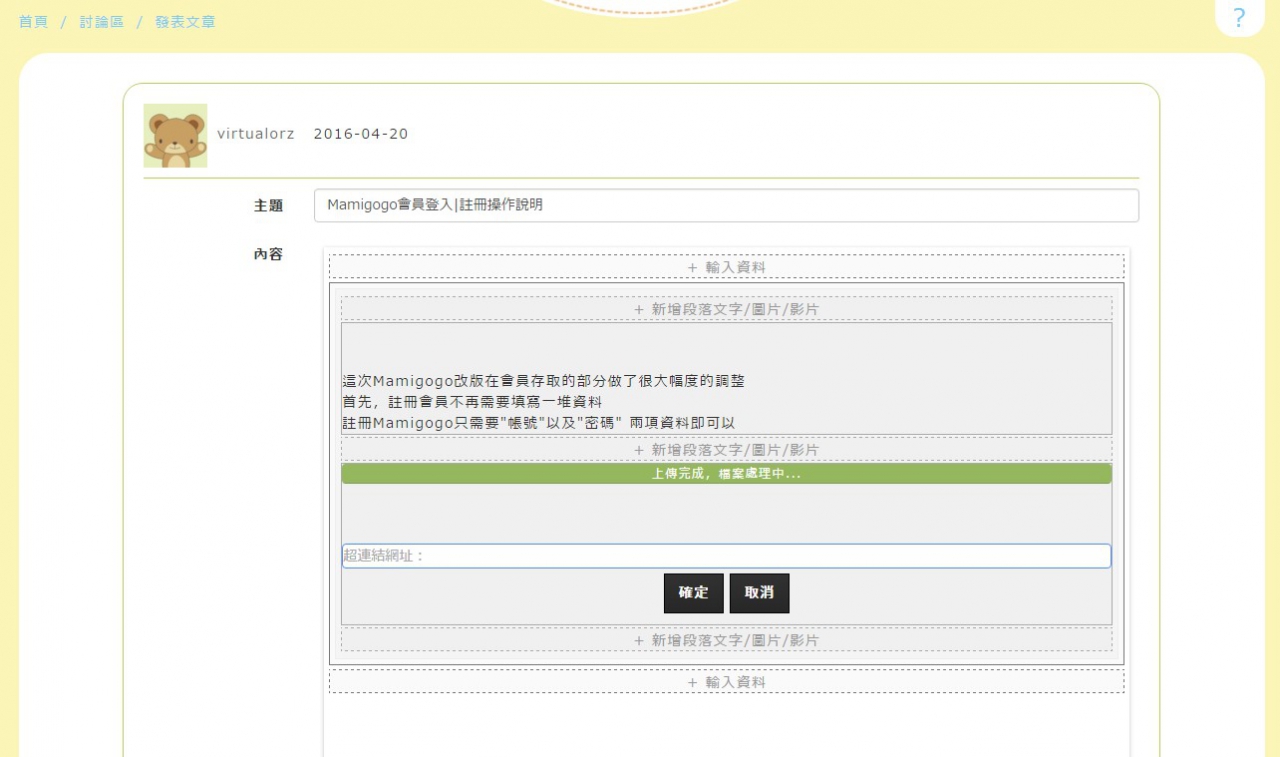
Task: Click the line starting 註冊Mamigogo只需要
Action: (x=539, y=423)
